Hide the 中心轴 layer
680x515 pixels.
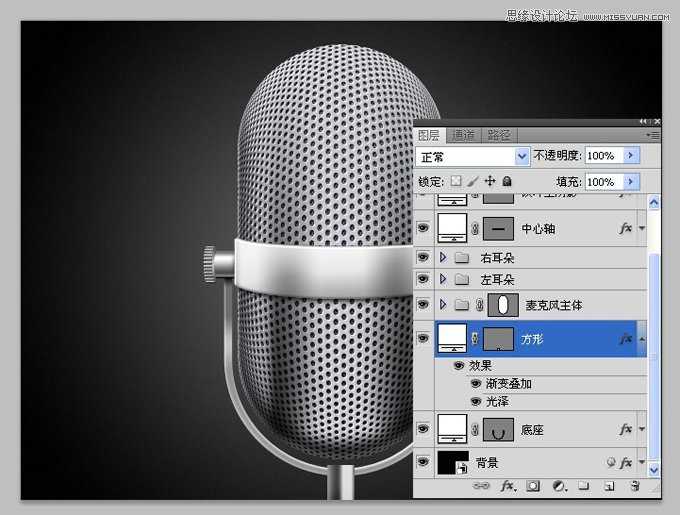(x=423, y=228)
